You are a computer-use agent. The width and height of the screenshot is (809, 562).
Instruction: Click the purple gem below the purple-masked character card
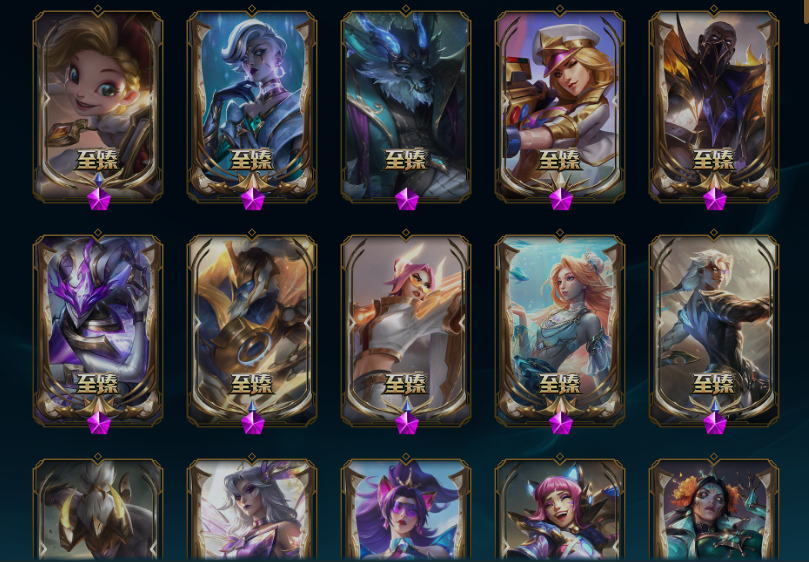click(x=99, y=423)
